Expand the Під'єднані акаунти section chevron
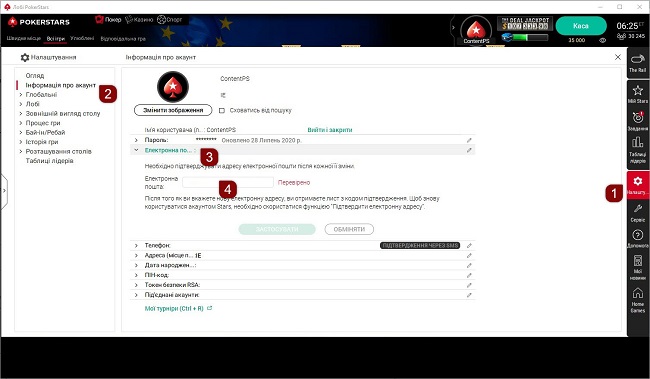The height and width of the screenshot is (379, 650). [136, 295]
